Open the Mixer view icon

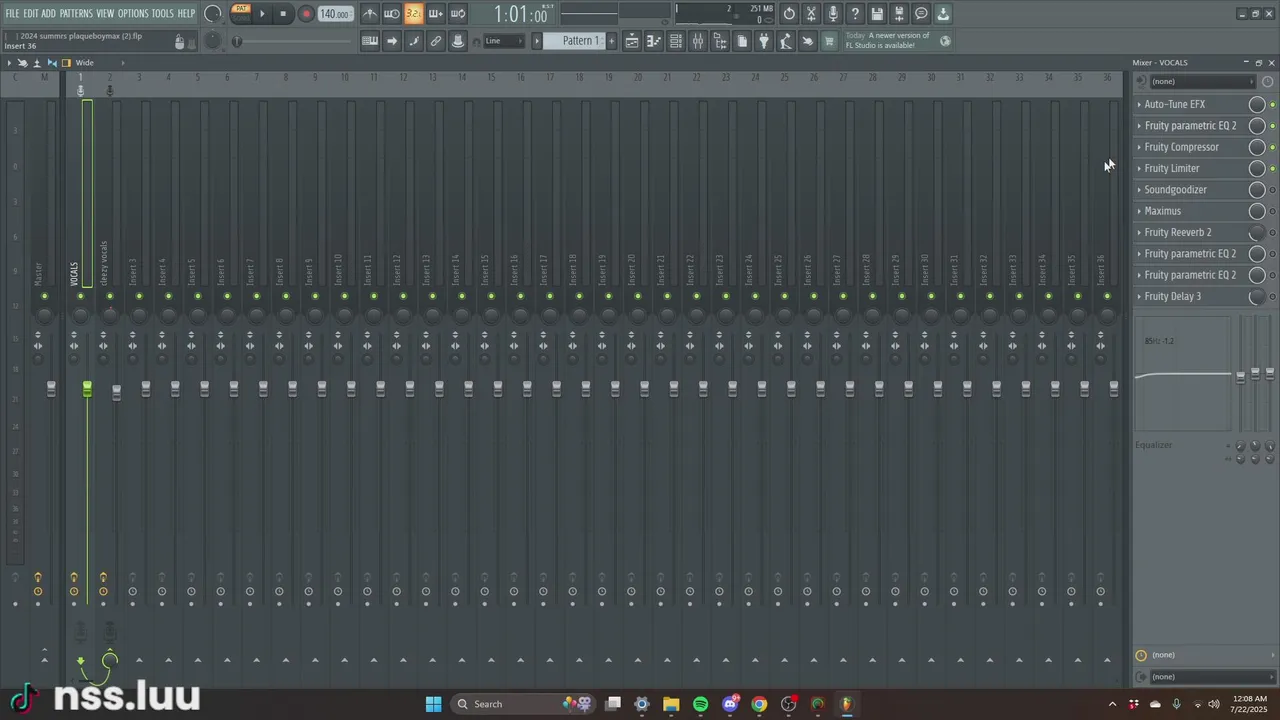(698, 41)
